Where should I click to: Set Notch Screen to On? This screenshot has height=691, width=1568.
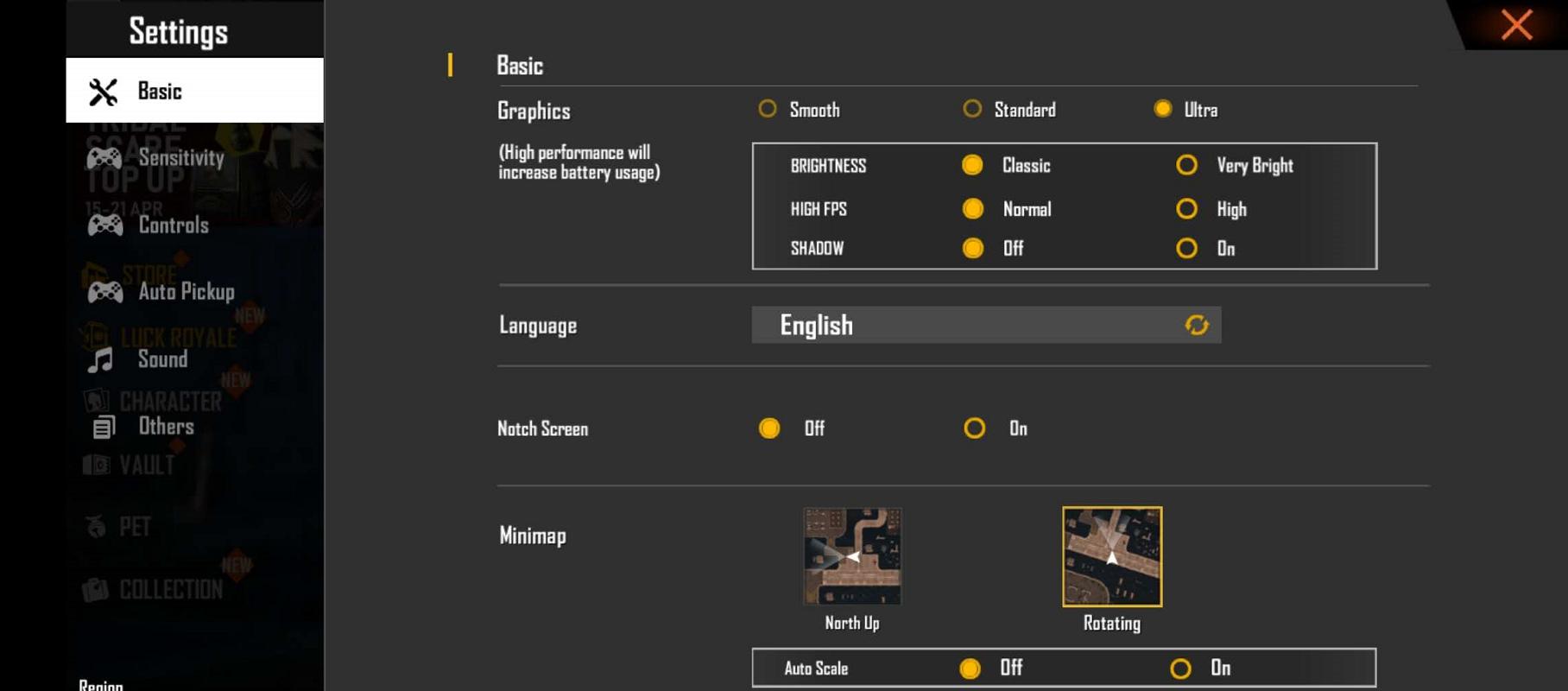[974, 428]
